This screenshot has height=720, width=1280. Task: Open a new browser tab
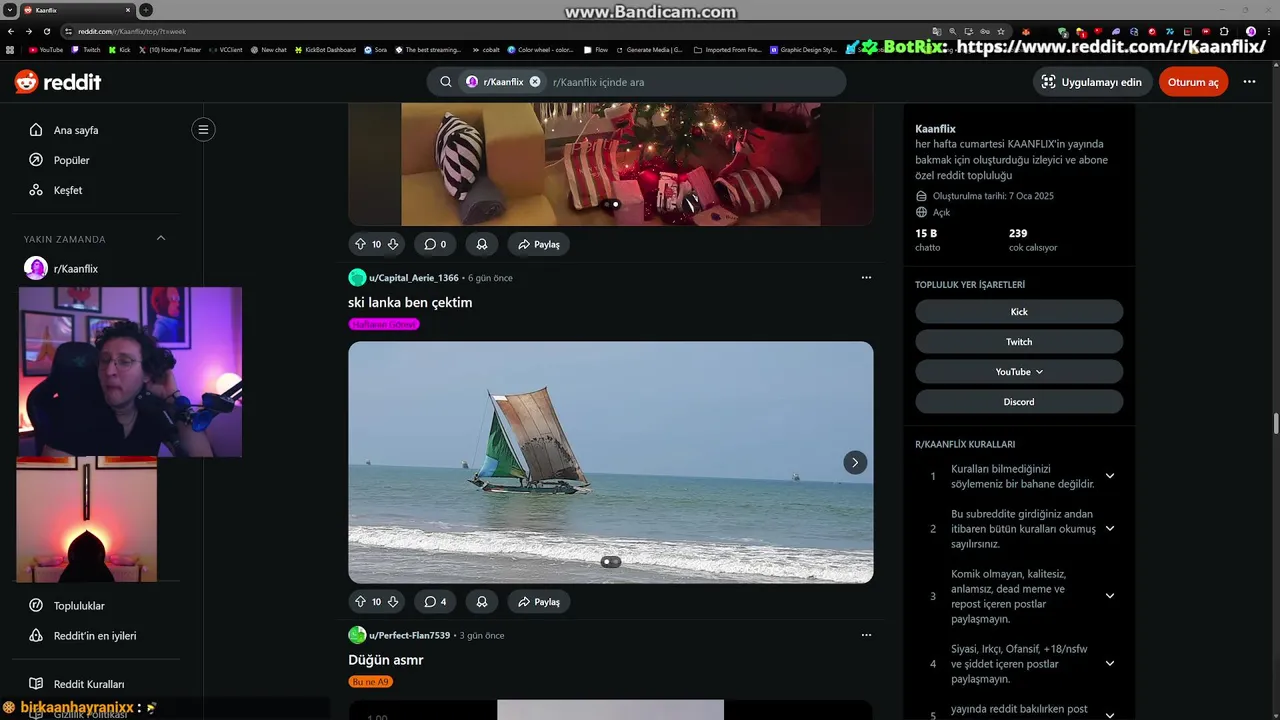[x=146, y=10]
